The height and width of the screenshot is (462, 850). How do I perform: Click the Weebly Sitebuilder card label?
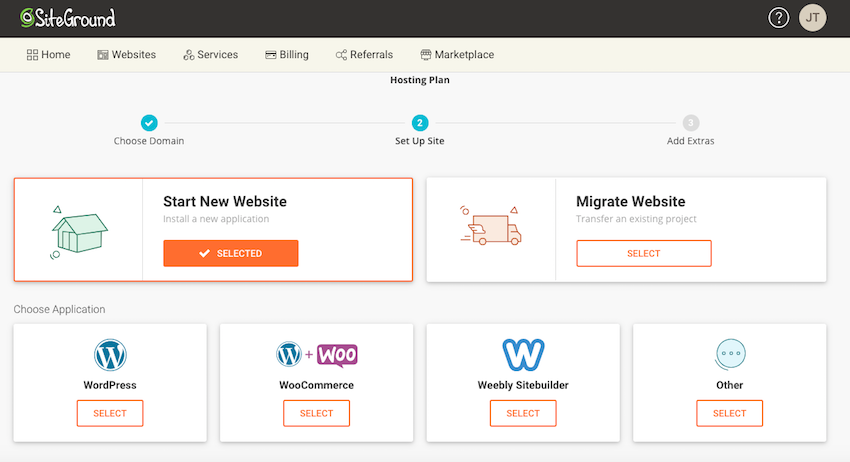[x=523, y=385]
